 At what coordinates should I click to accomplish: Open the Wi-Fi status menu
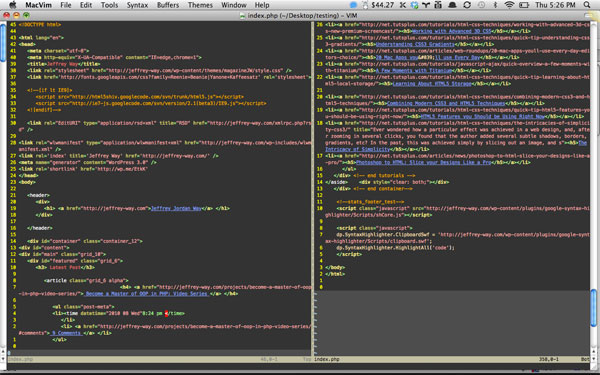pyautogui.click(x=509, y=5)
